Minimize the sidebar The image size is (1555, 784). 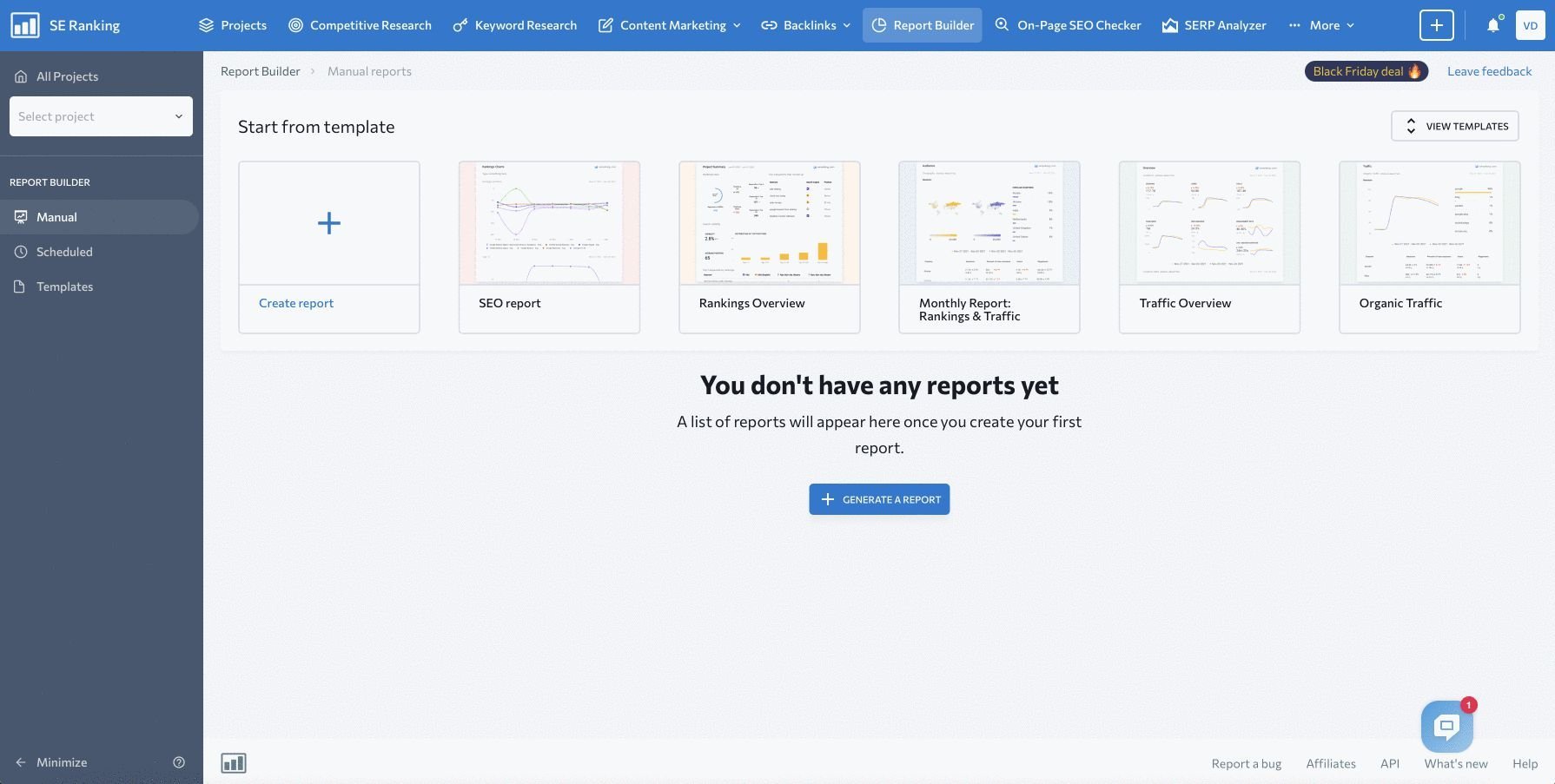tap(51, 762)
